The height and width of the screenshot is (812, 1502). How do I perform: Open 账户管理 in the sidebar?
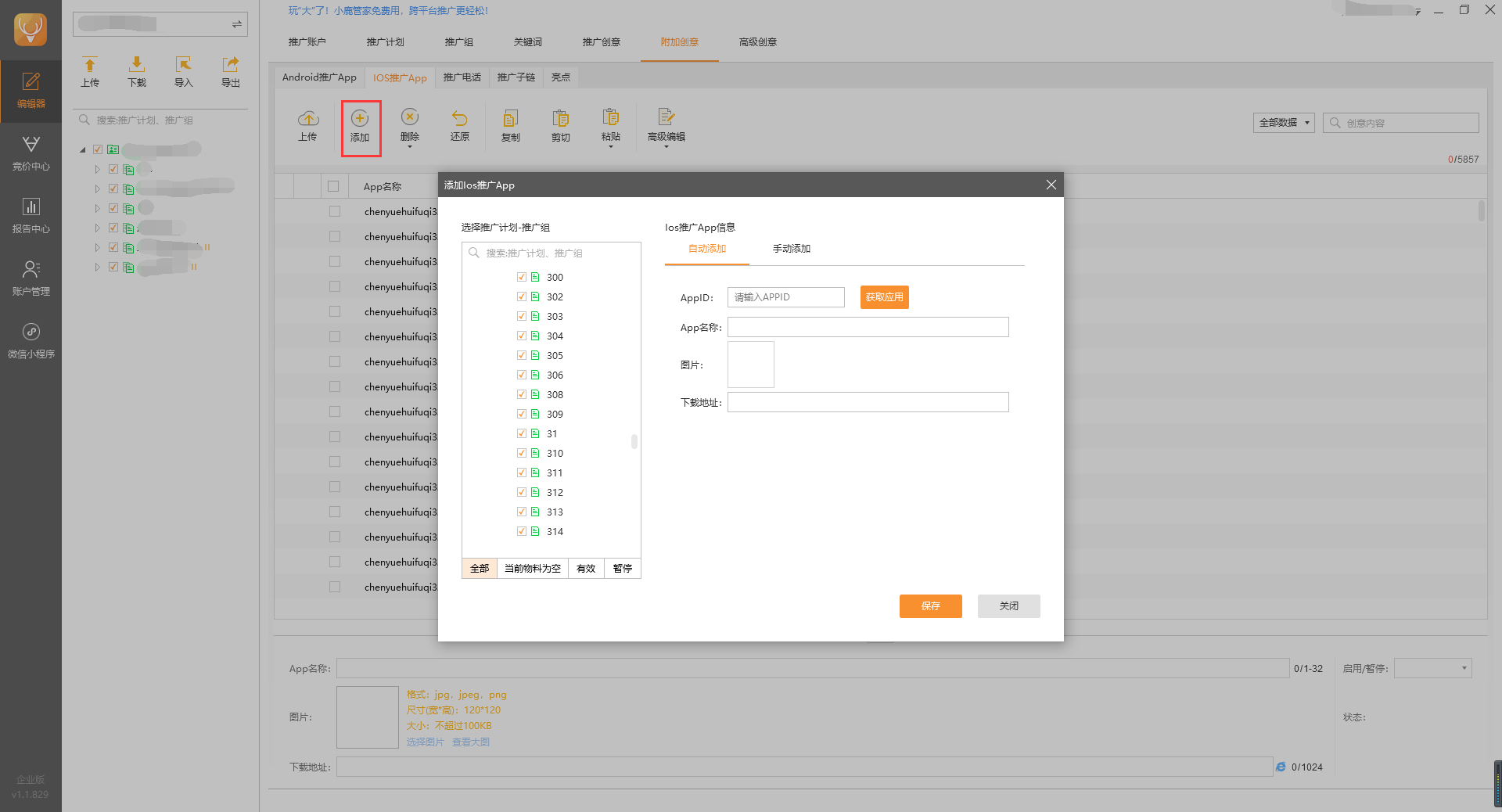(x=31, y=278)
